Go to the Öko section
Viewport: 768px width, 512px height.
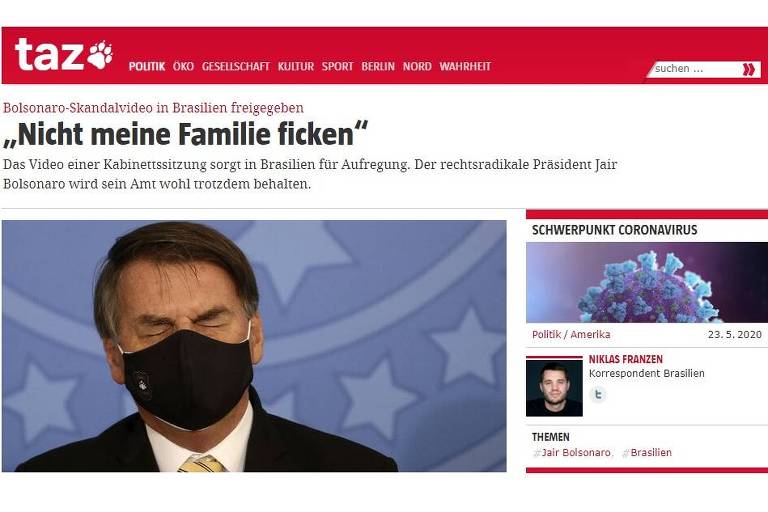click(183, 66)
